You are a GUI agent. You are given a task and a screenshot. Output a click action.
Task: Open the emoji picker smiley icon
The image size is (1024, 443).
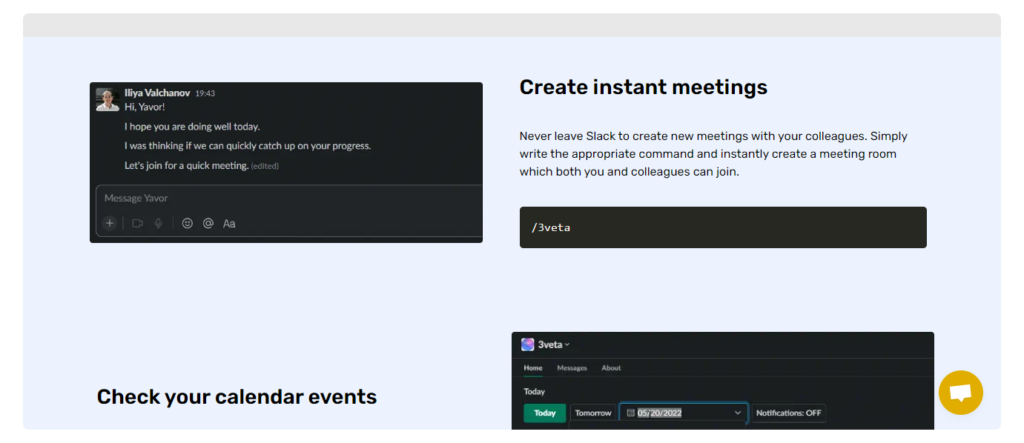(x=187, y=223)
